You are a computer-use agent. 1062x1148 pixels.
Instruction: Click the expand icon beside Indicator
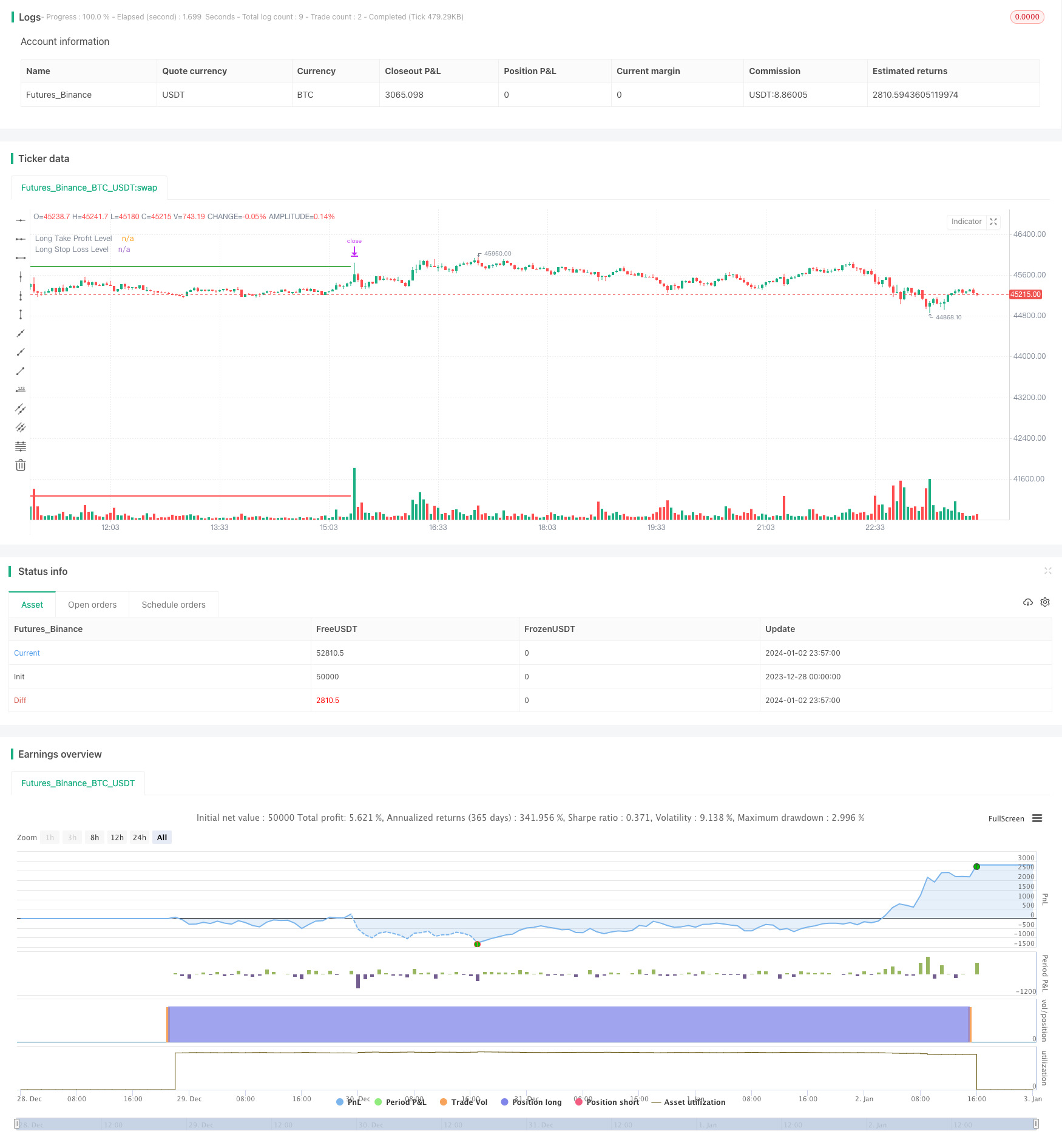(x=993, y=222)
